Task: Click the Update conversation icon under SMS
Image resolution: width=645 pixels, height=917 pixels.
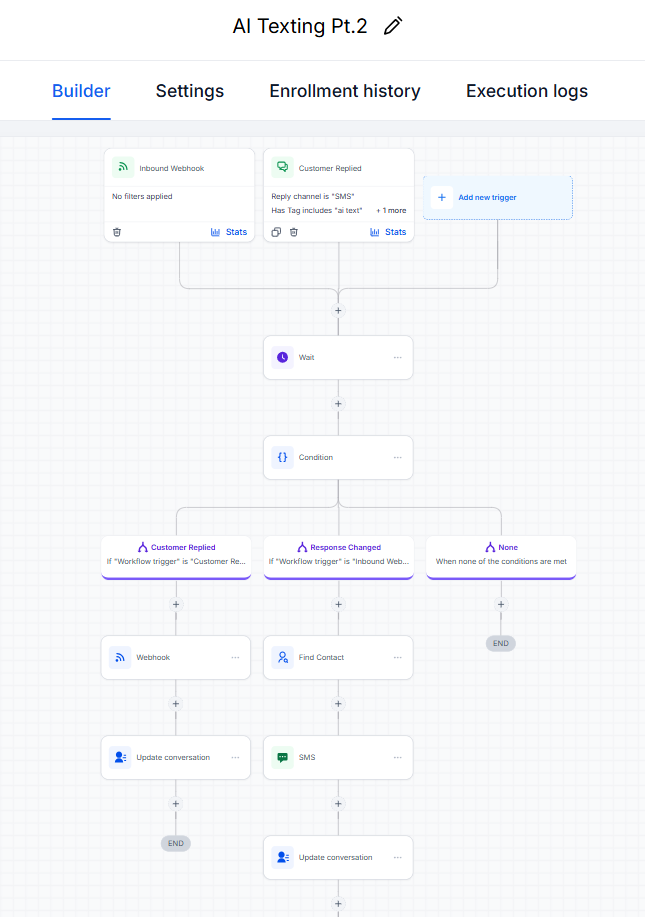Action: [x=282, y=857]
